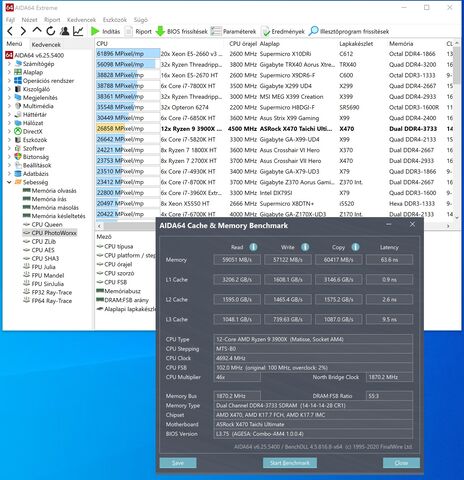
Task: Select Memória írás benchmark
Action: [45, 199]
